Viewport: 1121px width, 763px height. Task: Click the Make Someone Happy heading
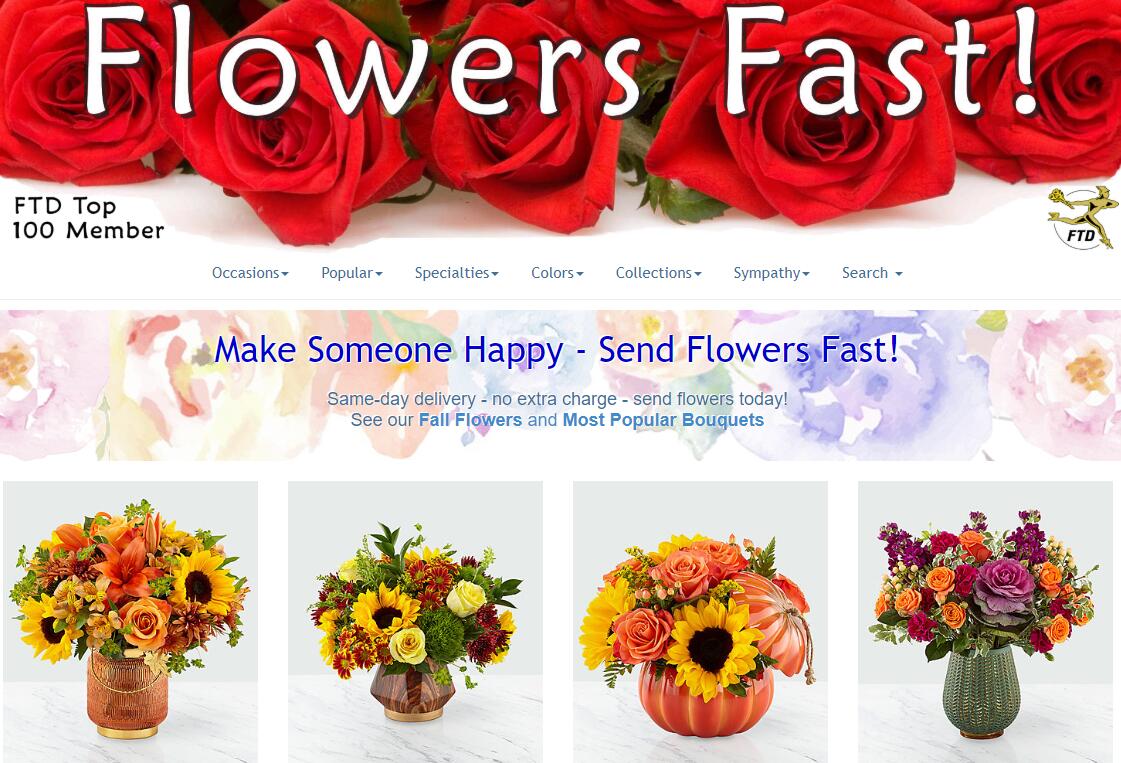(x=556, y=350)
